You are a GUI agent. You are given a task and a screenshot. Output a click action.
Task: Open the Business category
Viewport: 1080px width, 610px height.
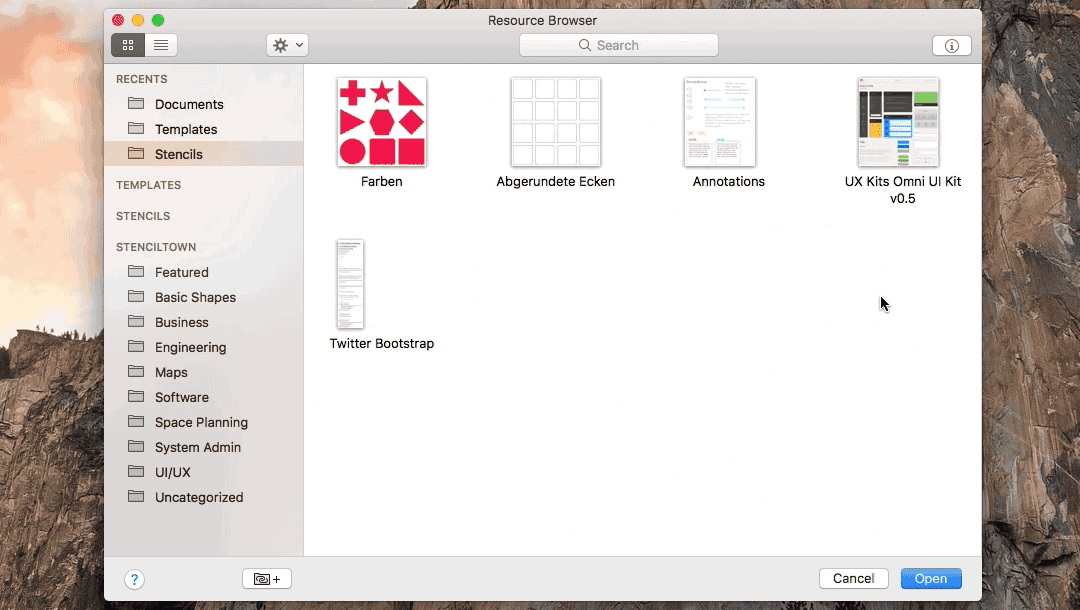point(204,322)
